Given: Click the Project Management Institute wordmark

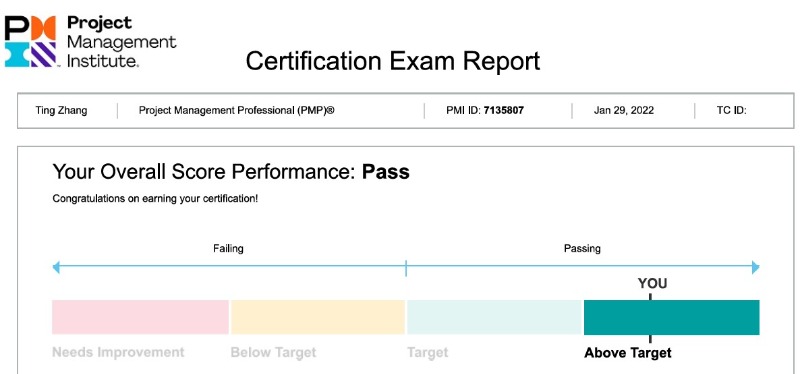Looking at the screenshot, I should [x=121, y=41].
